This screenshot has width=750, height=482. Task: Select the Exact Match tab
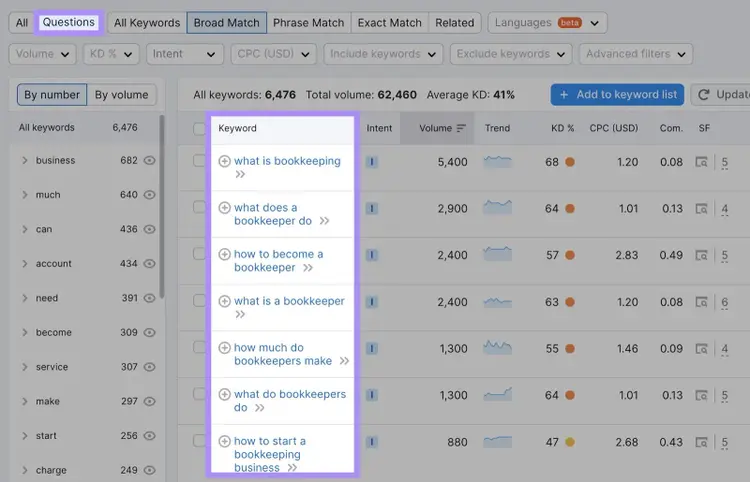[389, 23]
